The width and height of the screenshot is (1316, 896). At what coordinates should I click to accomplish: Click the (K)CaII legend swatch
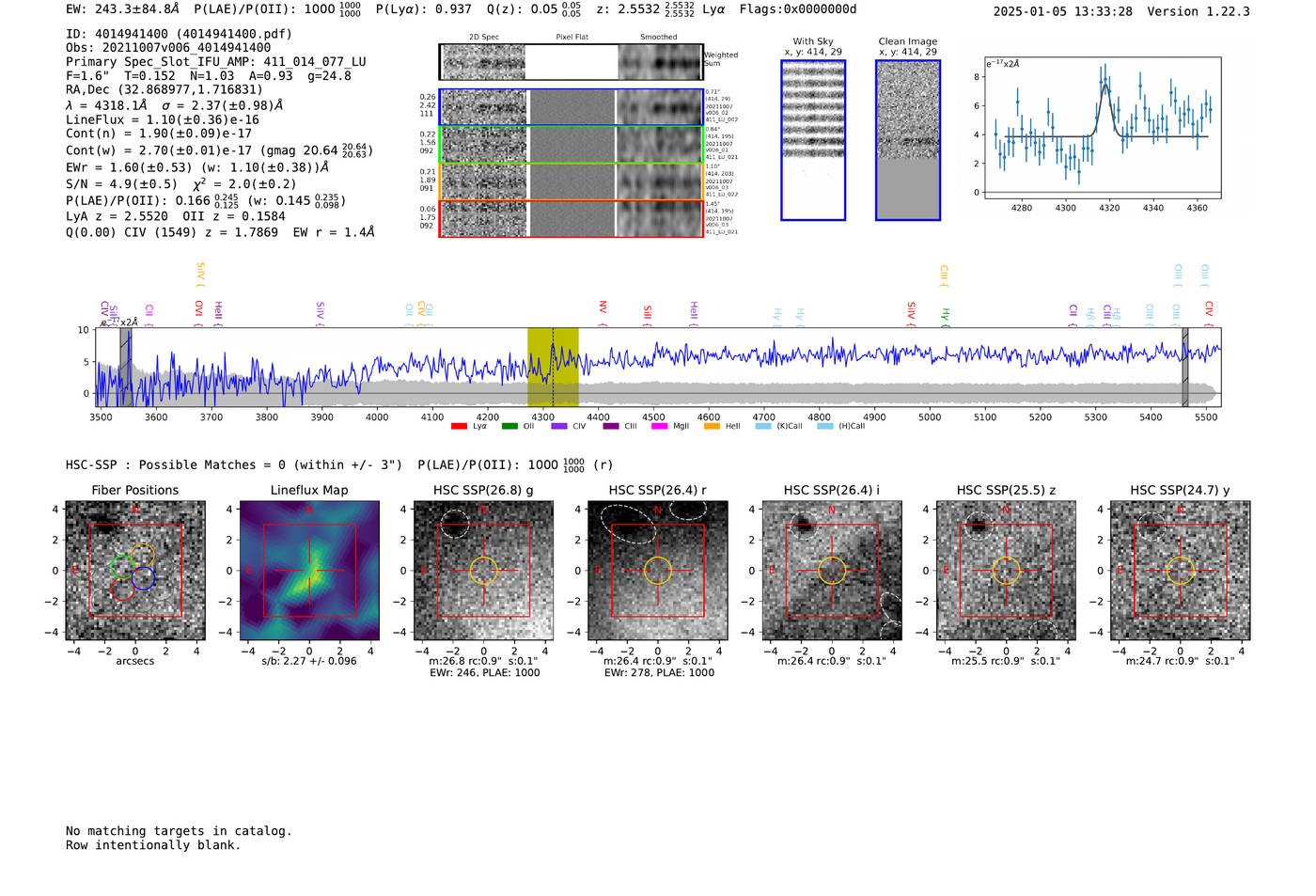pyautogui.click(x=763, y=427)
